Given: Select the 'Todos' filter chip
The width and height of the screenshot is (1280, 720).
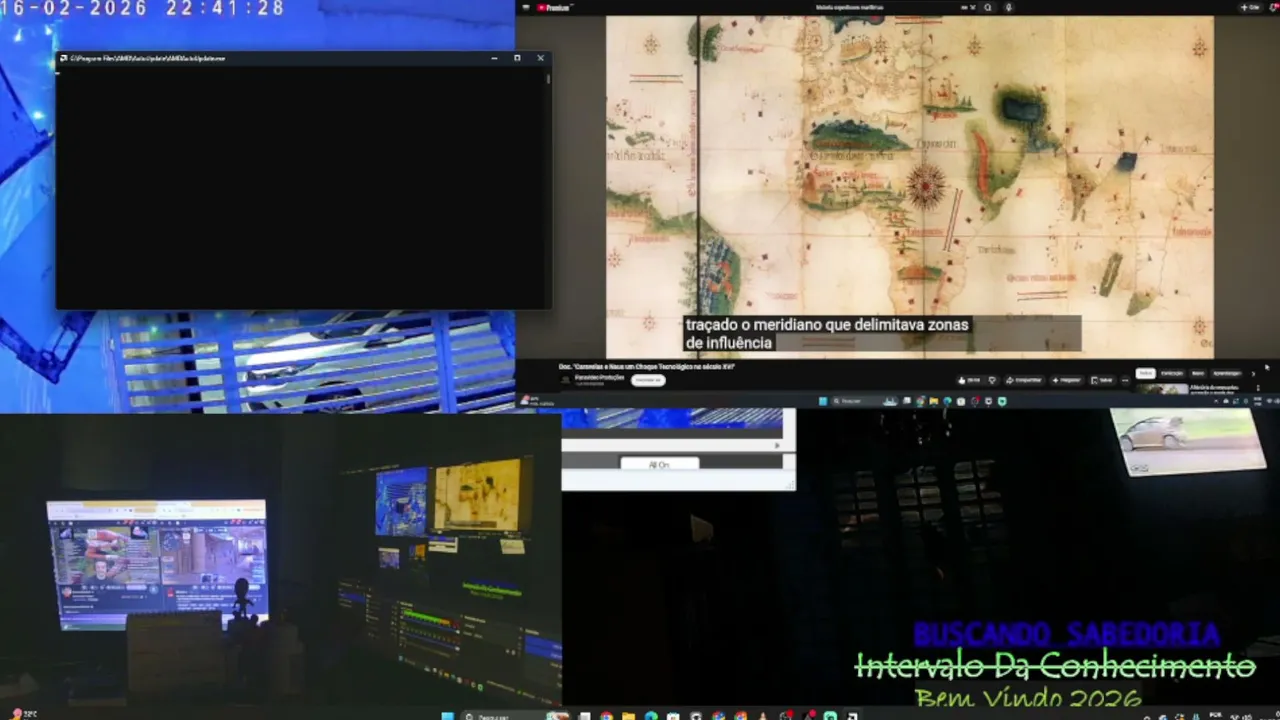Looking at the screenshot, I should pos(1145,373).
